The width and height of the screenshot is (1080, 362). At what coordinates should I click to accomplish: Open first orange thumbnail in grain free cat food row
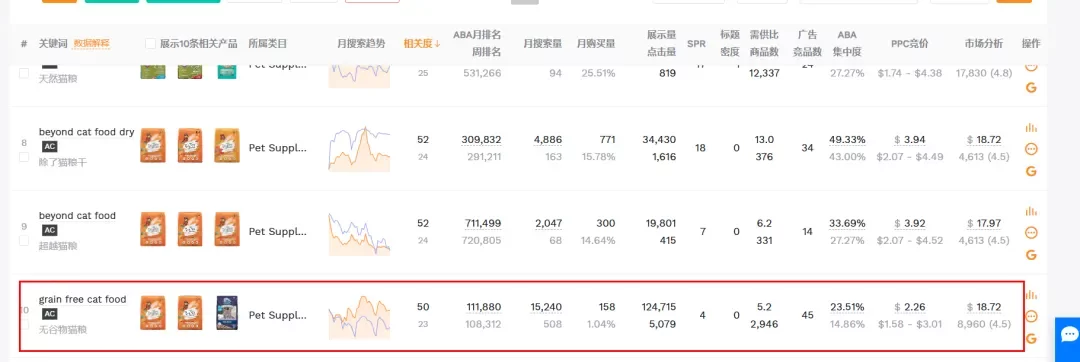pyautogui.click(x=153, y=313)
